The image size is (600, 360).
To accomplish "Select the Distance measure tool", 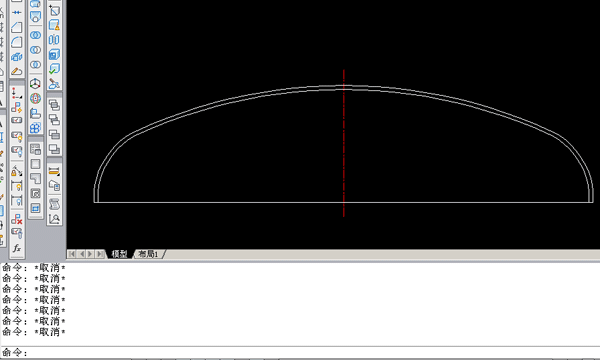I will click(x=54, y=171).
